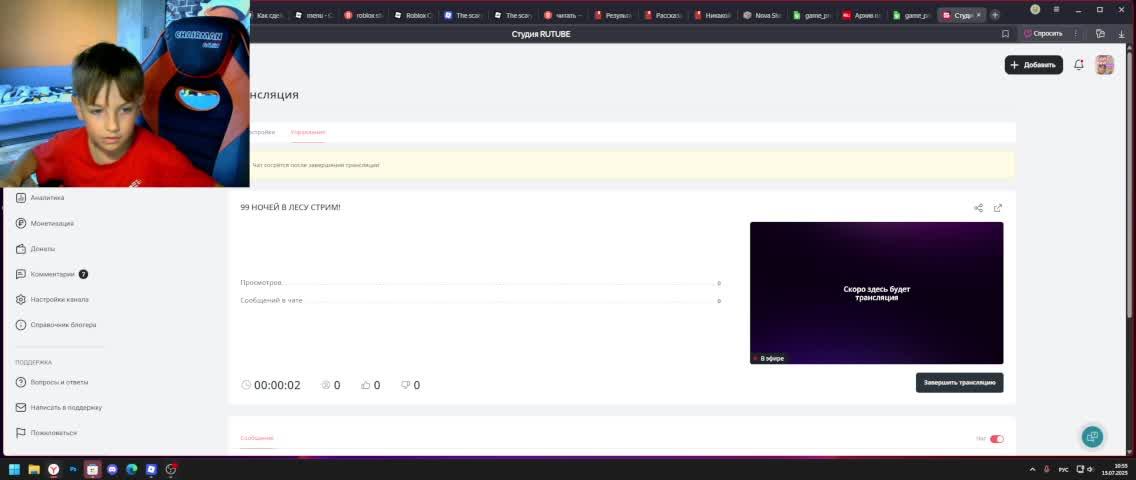Viewport: 1136px width, 480px height.
Task: Click the stream preview player
Action: pos(876,292)
